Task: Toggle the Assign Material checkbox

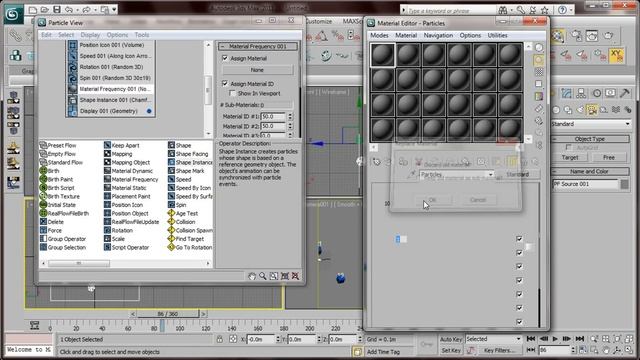Action: pos(225,58)
